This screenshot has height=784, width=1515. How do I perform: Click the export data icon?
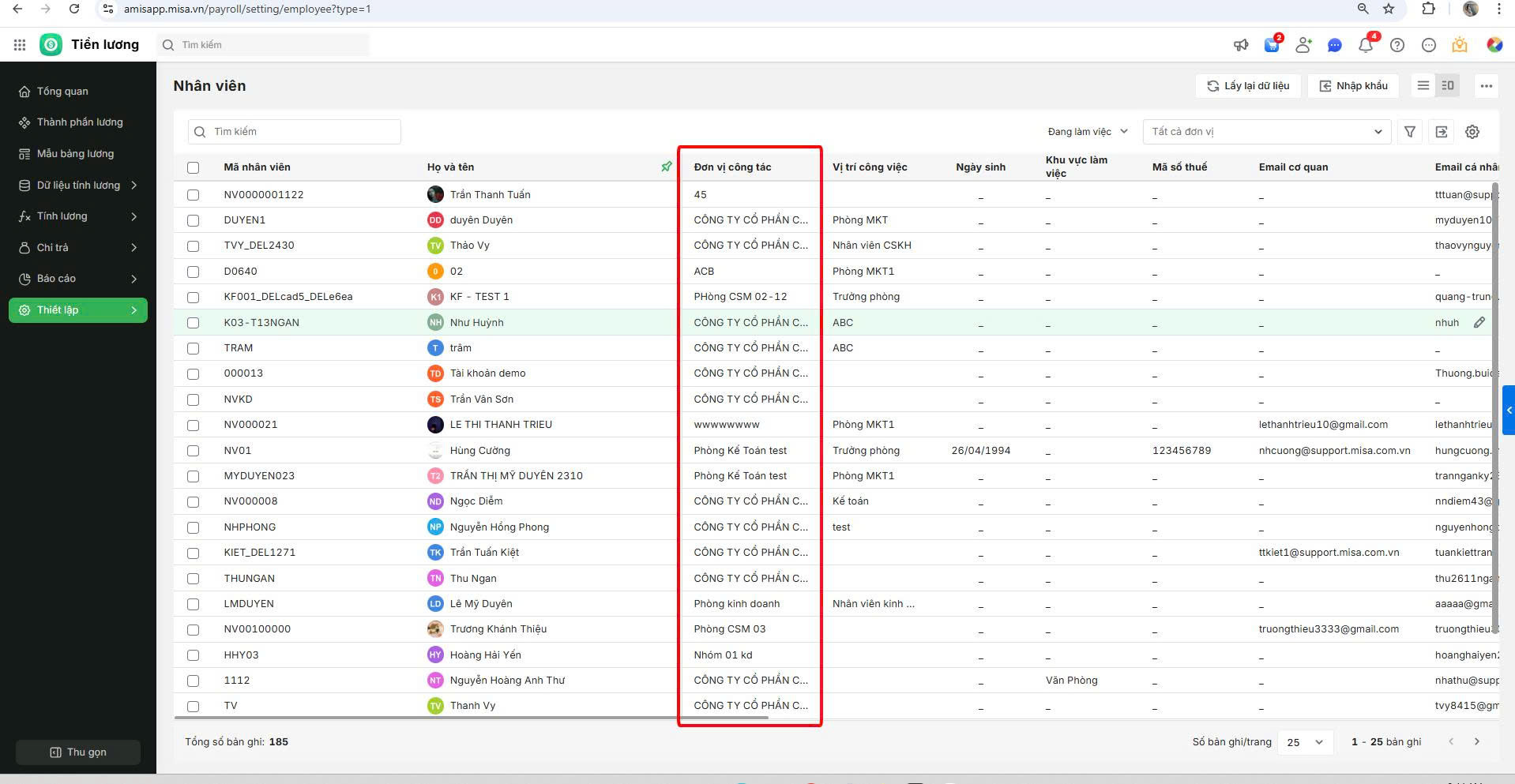1442,132
